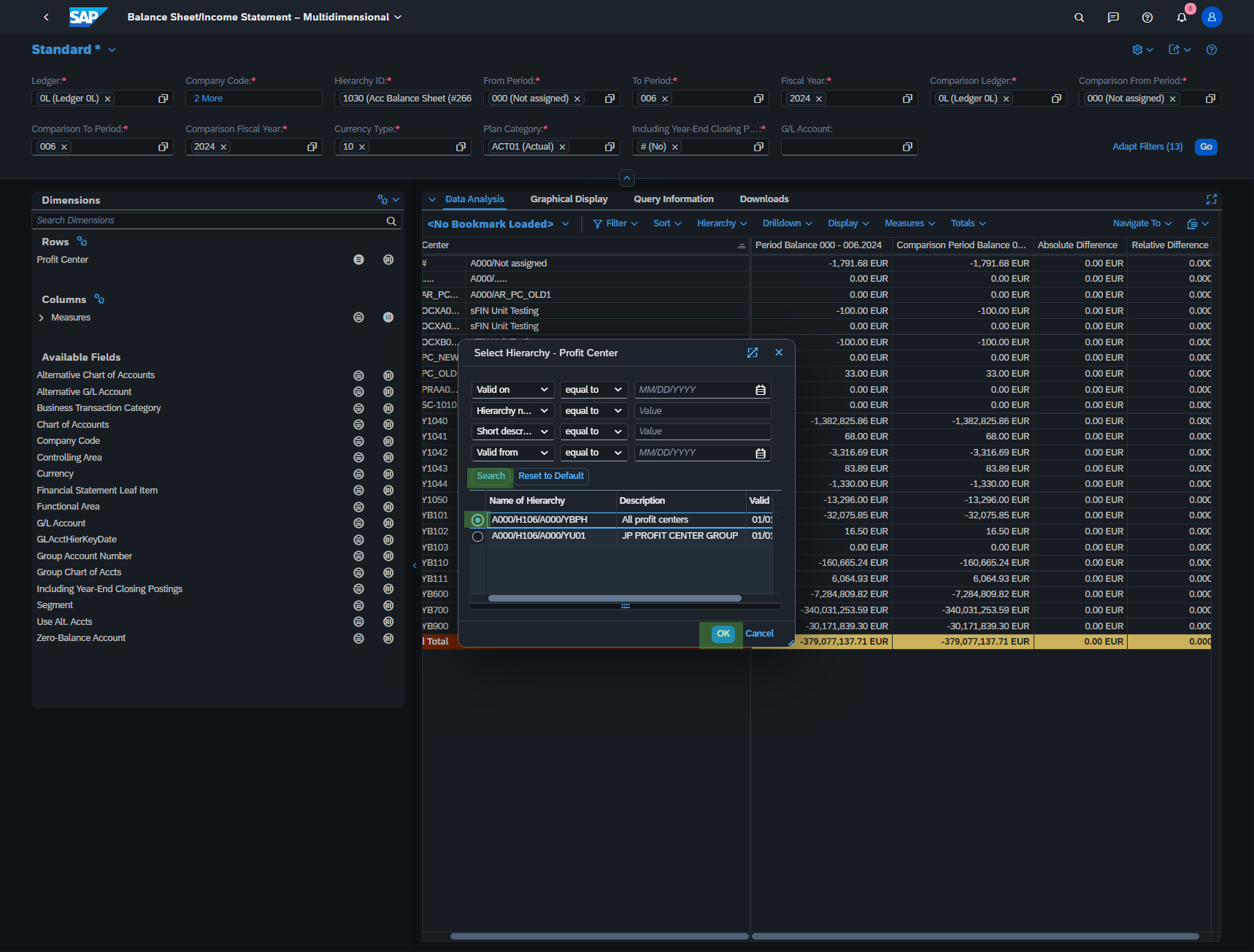Open the user profile avatar
The image size is (1254, 952).
click(1212, 17)
